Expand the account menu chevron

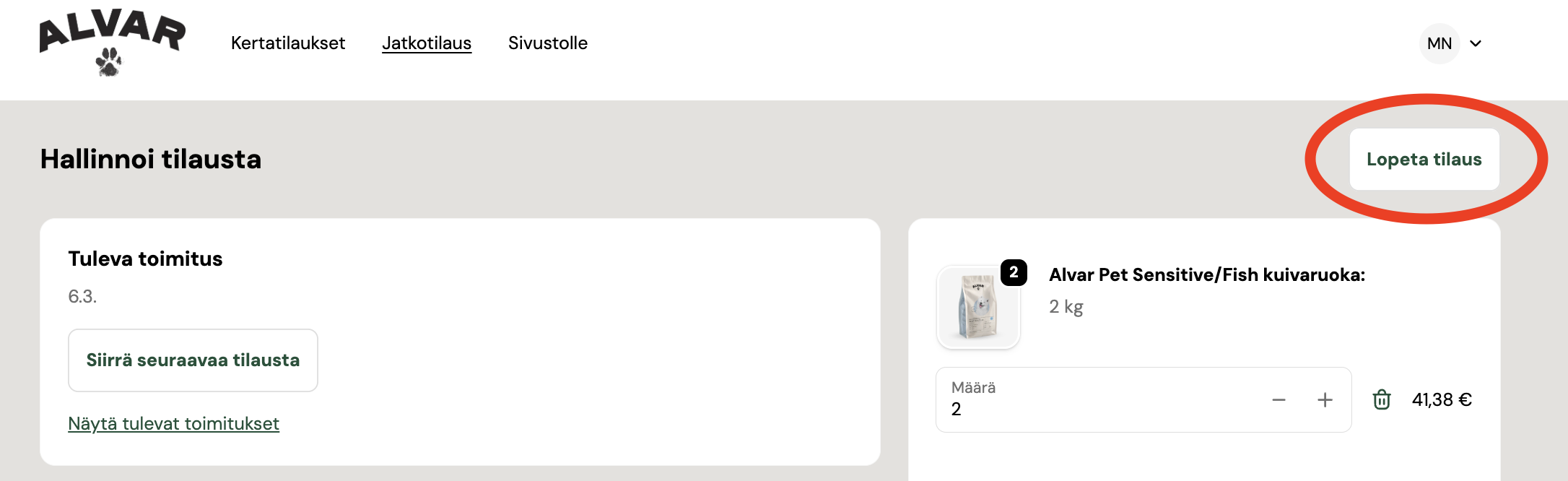point(1476,43)
